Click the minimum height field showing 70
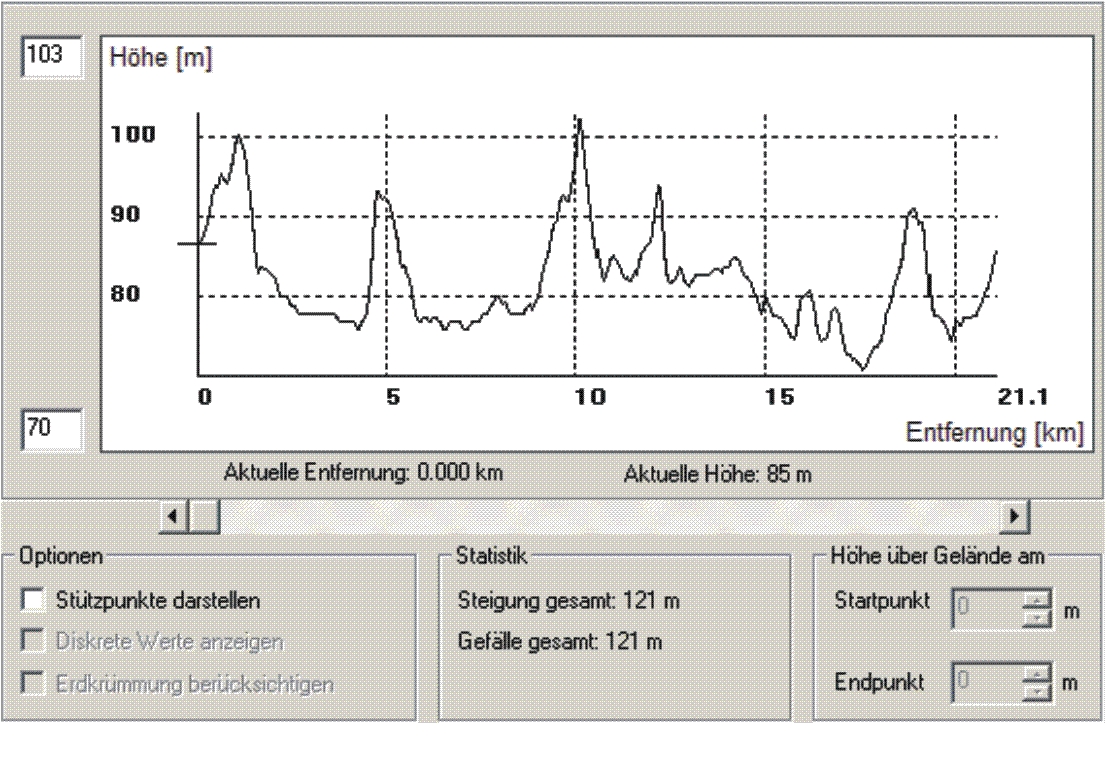 tap(52, 429)
